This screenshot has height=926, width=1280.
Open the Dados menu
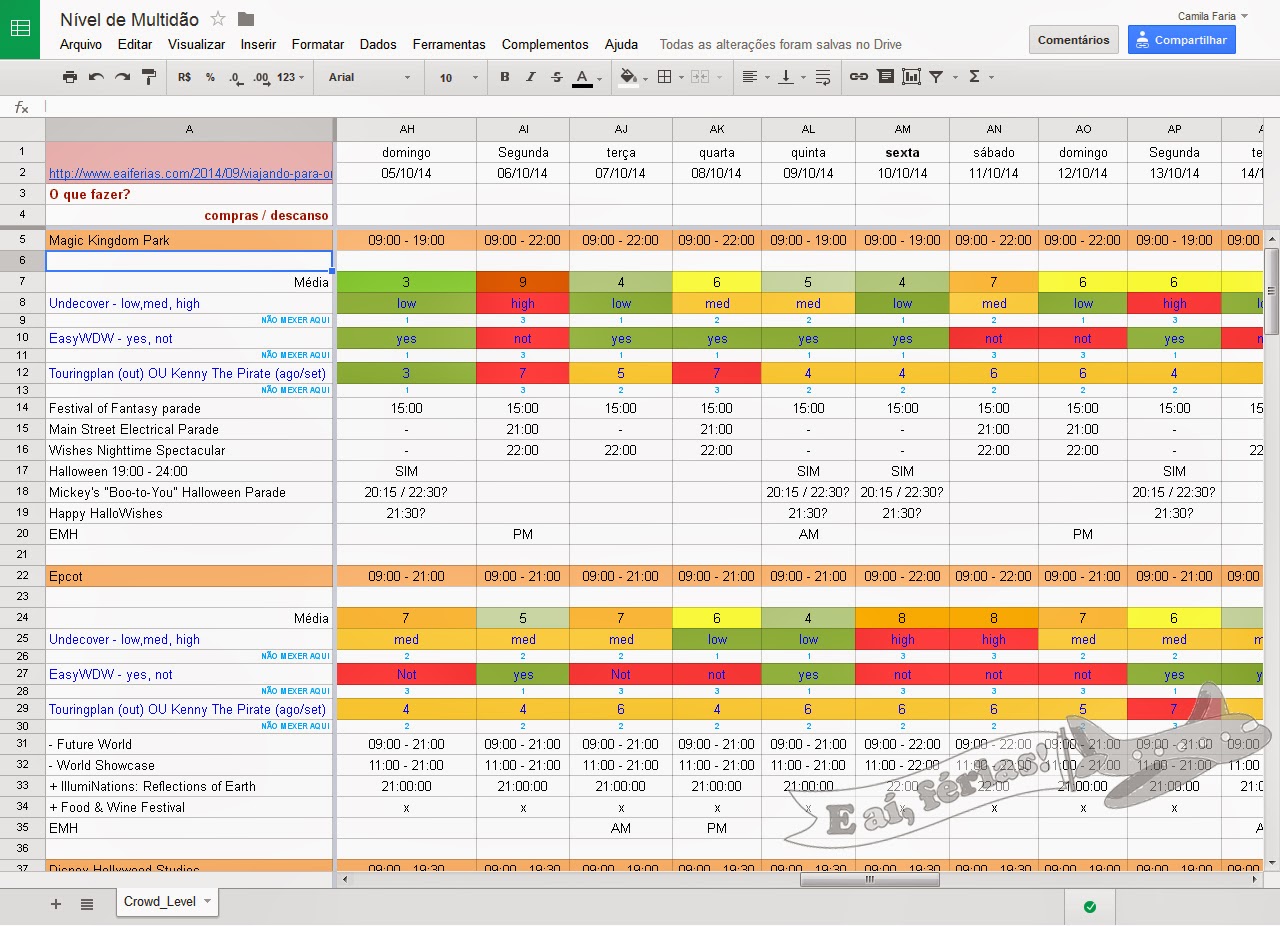[378, 44]
